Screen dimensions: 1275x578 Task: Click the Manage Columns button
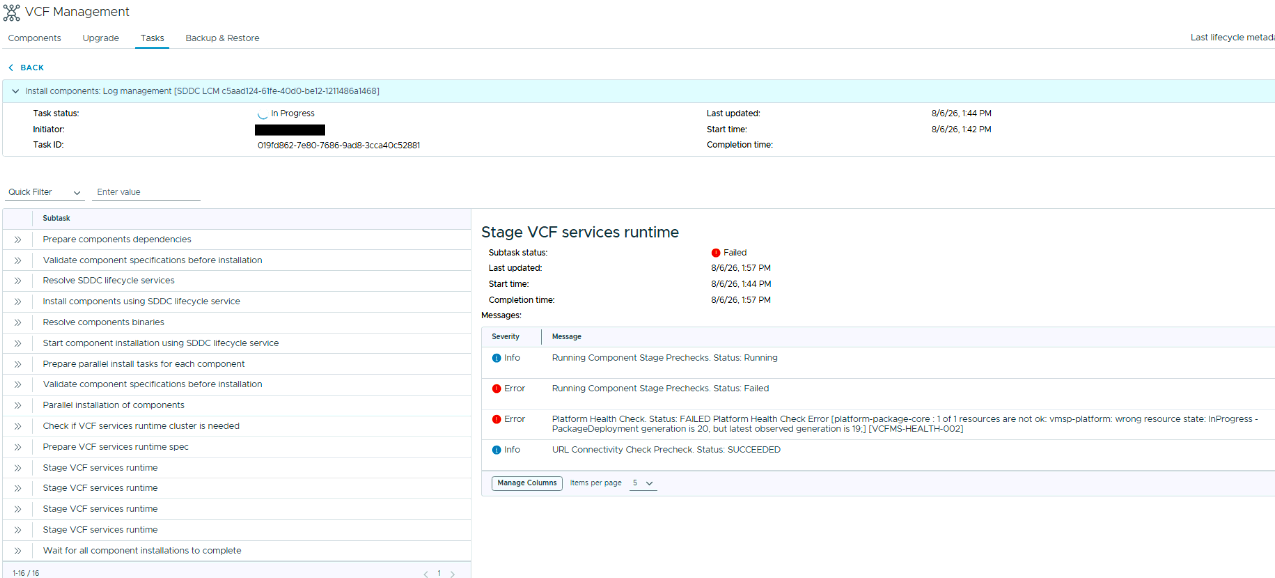527,483
